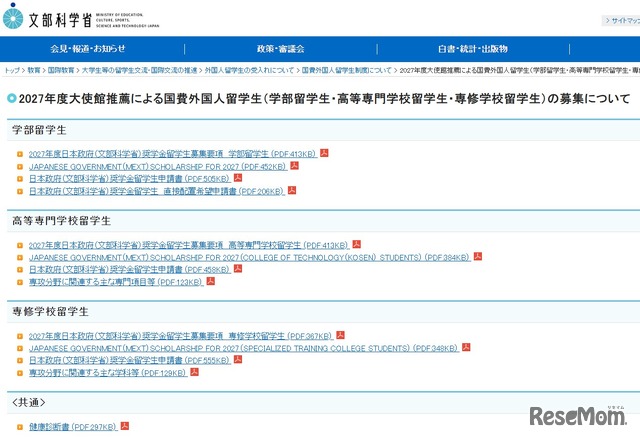This screenshot has width=640, height=439.
Task: Click PDF icon beside 健康診断書
Action: click(125, 426)
